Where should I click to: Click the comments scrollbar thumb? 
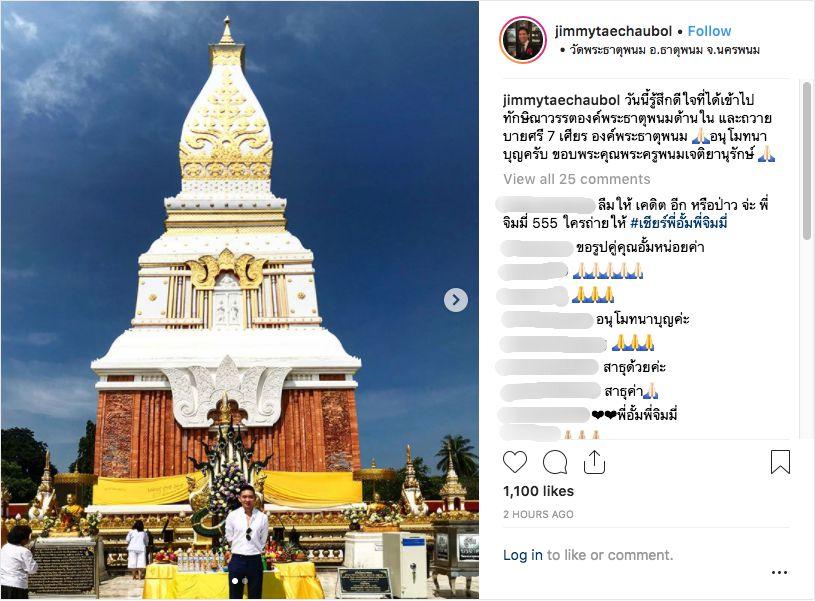[x=806, y=161]
